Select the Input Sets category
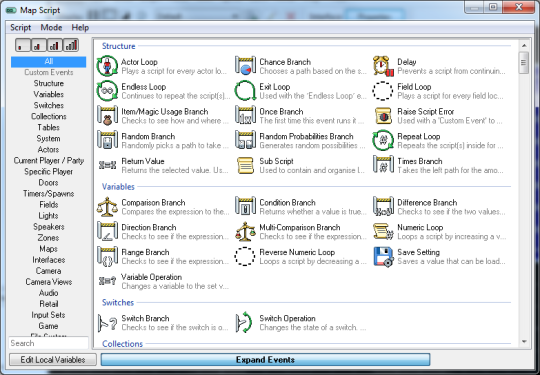540x375 pixels. tap(49, 315)
